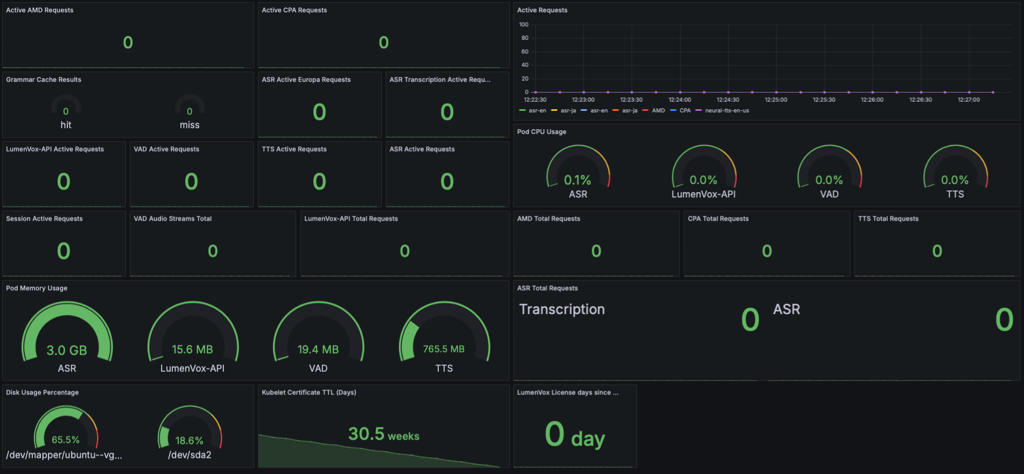Open the Pod Memory Usage panel title menu
Viewport: 1024px width, 474px height.
pyautogui.click(x=37, y=288)
